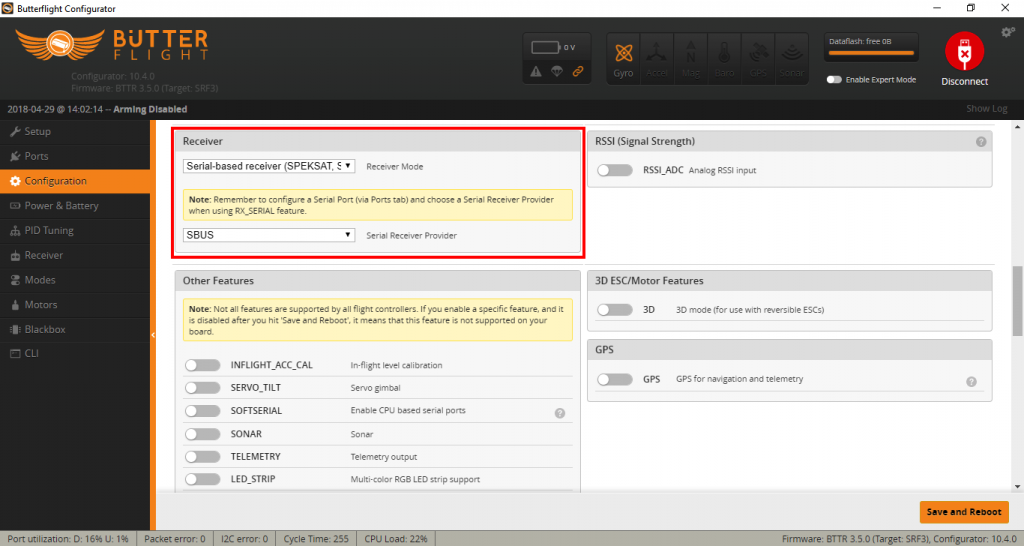The image size is (1024, 546).
Task: Turn on the RSSI_ADC switch
Action: click(614, 171)
